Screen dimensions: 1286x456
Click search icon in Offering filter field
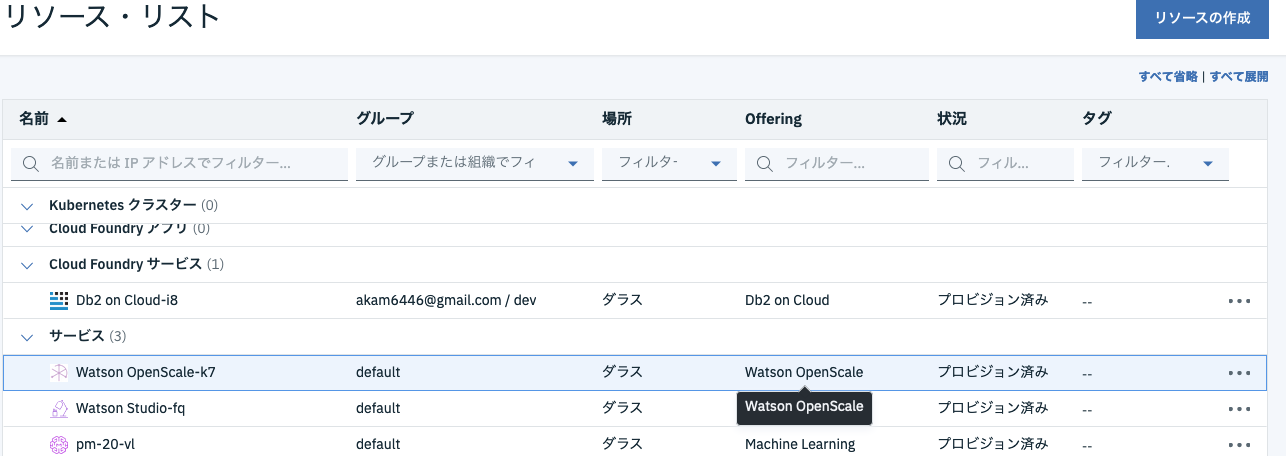click(765, 163)
